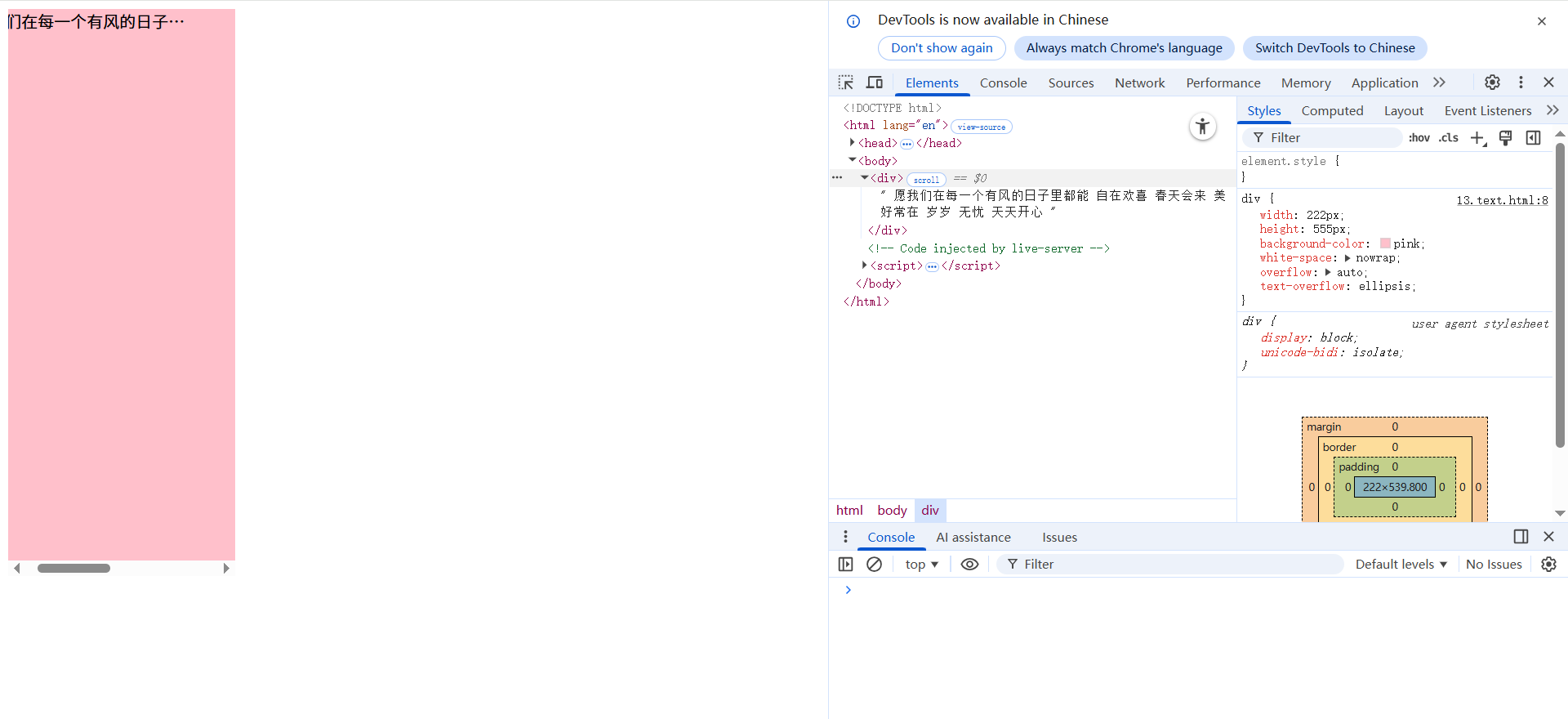Open the Application tab
This screenshot has height=719, width=1568.
[1384, 83]
